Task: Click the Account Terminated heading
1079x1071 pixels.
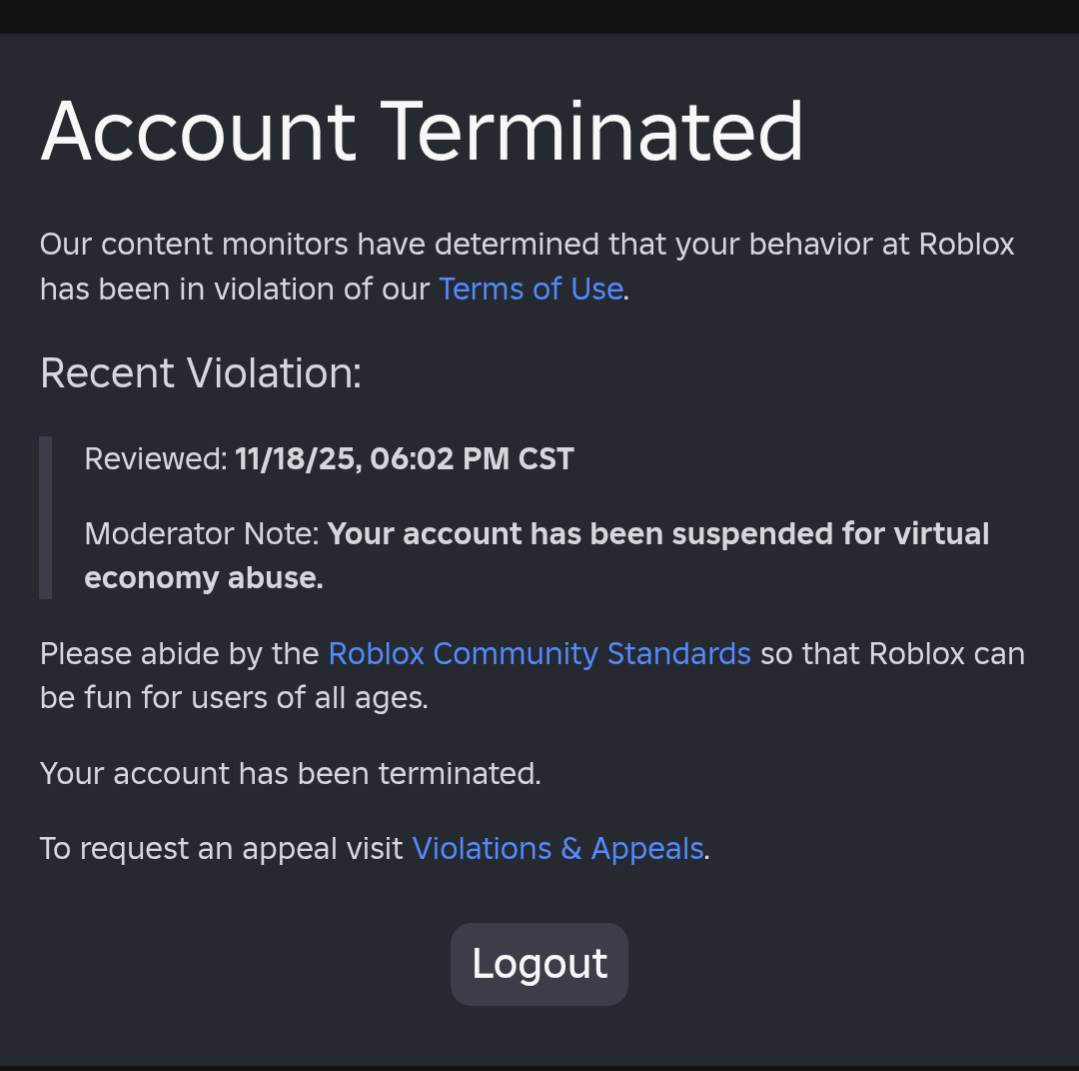Action: point(422,131)
